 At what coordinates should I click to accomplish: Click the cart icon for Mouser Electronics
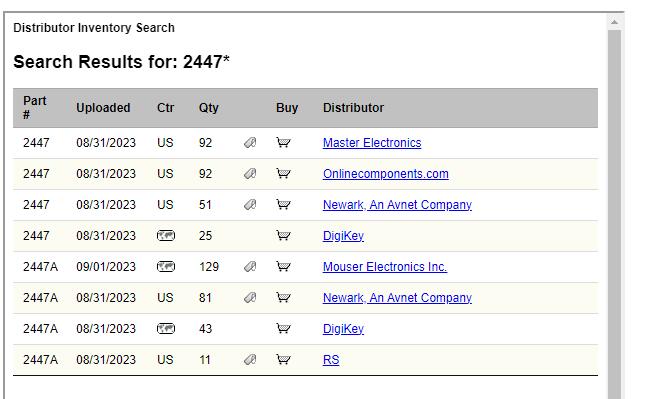point(284,267)
